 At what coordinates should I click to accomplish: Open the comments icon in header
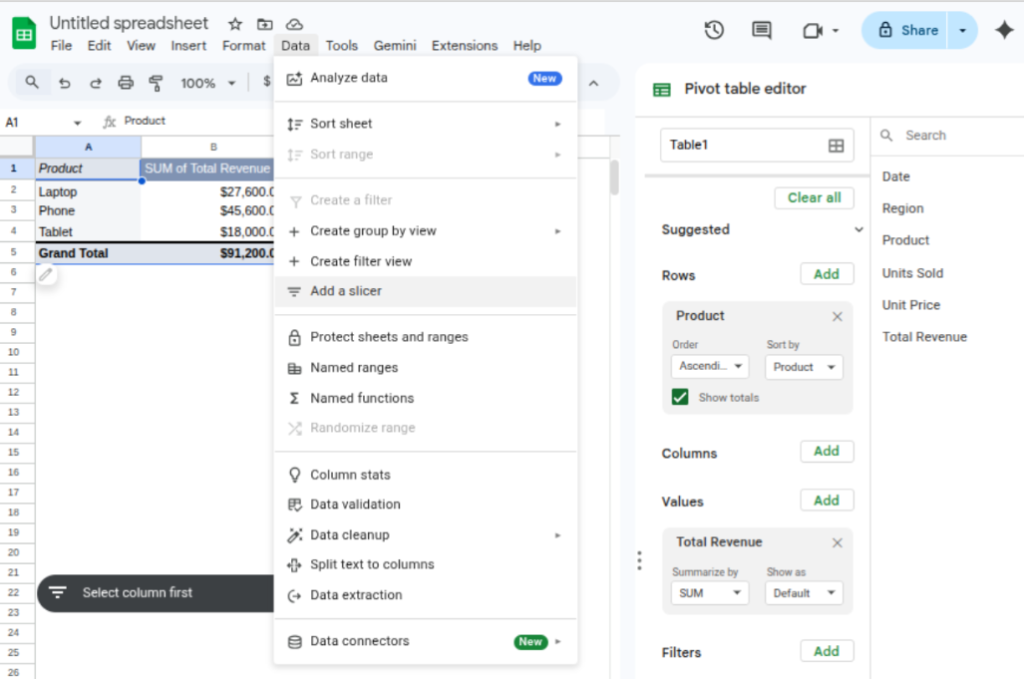(x=762, y=30)
